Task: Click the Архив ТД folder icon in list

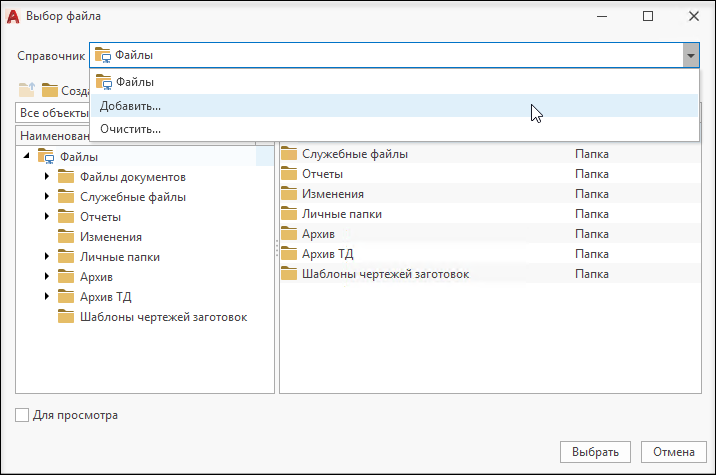Action: click(289, 253)
